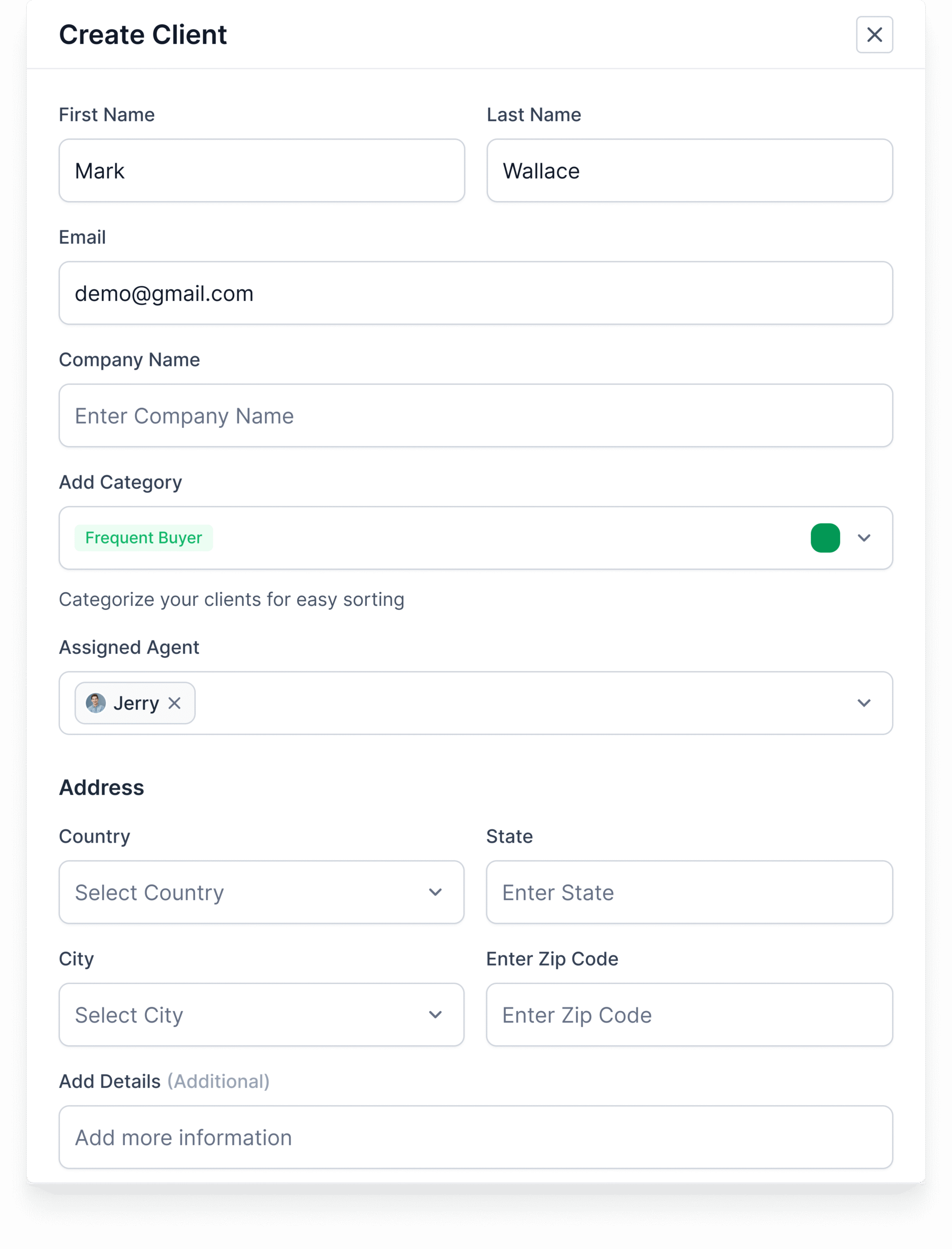Focus the Add more information field
Screen dimensions: 952x1249
tap(476, 1137)
